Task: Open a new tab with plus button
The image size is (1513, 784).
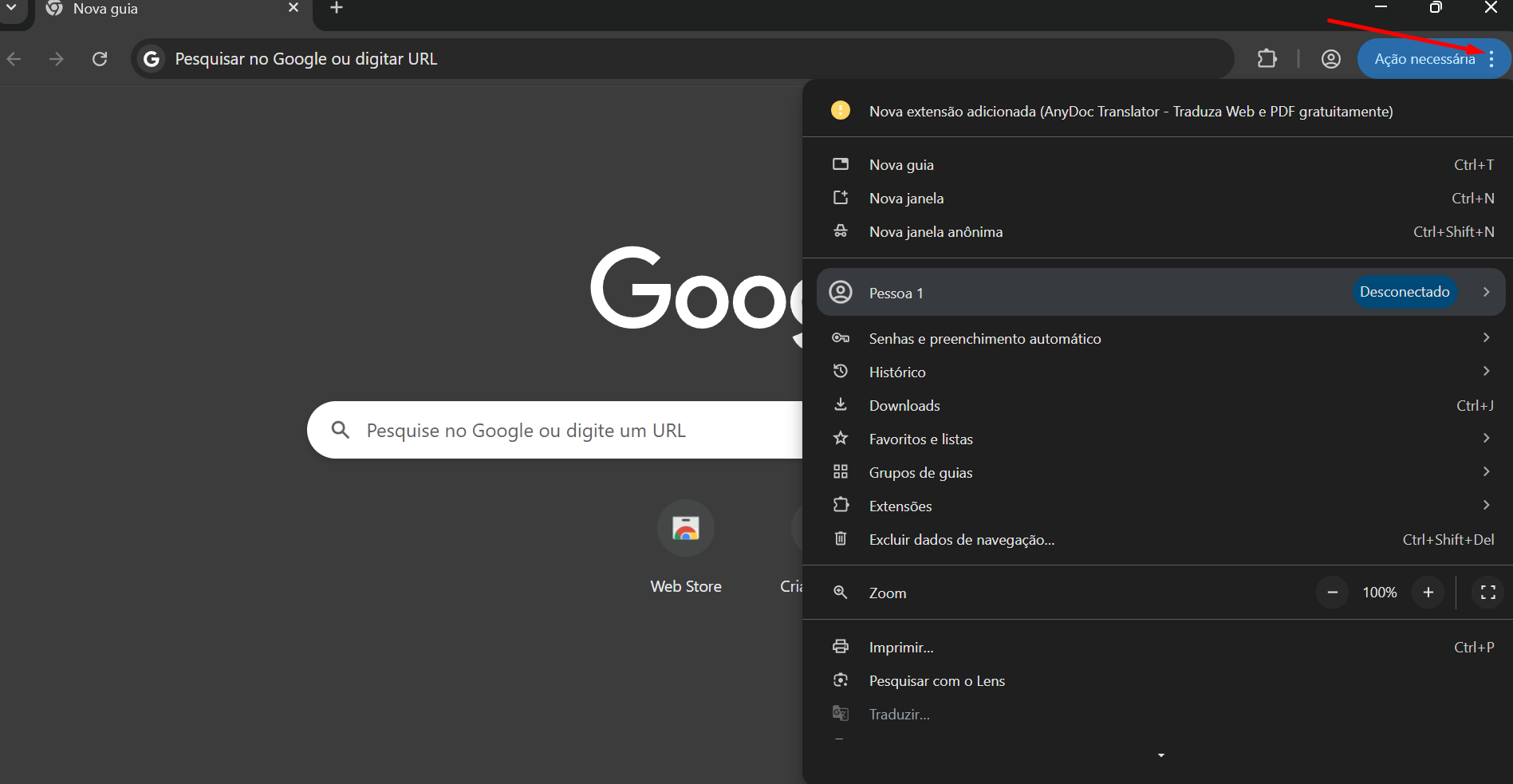Action: [337, 8]
